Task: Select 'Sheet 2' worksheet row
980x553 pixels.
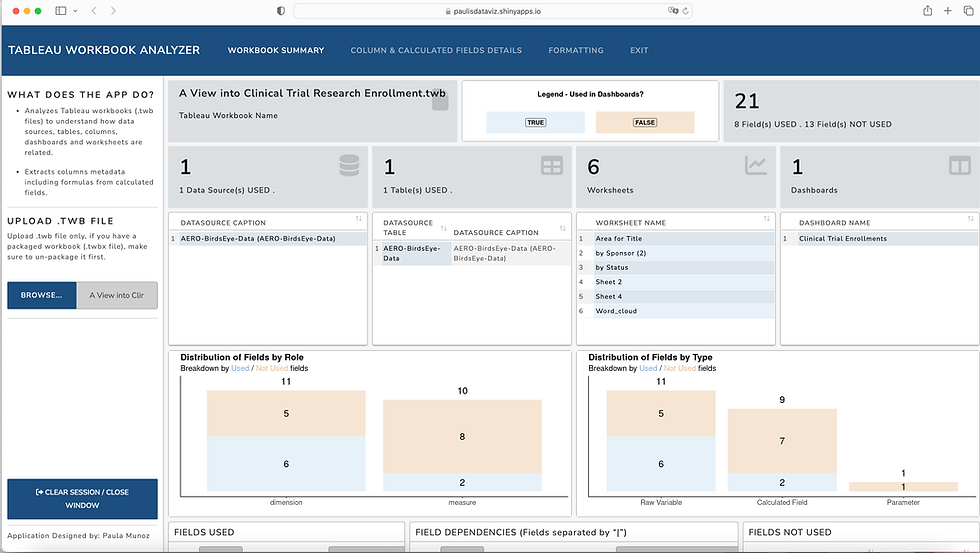Action: pyautogui.click(x=676, y=282)
